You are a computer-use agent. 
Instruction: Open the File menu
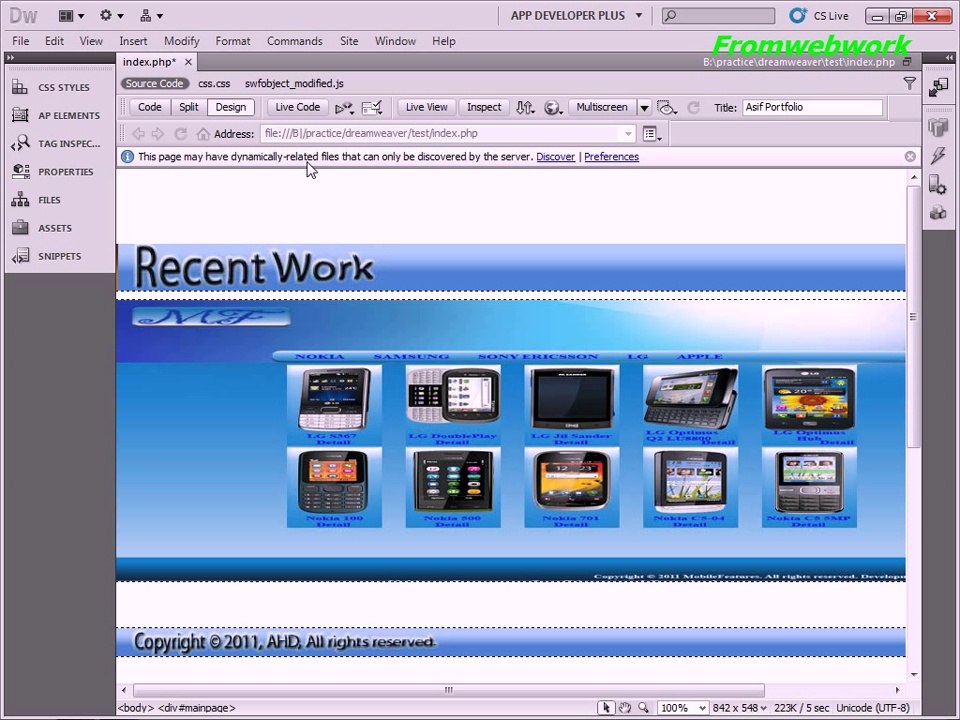(x=21, y=41)
